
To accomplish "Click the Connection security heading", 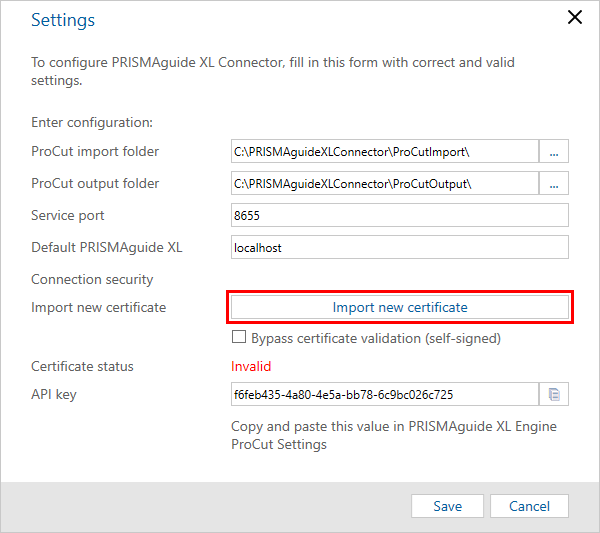I will (x=92, y=280).
